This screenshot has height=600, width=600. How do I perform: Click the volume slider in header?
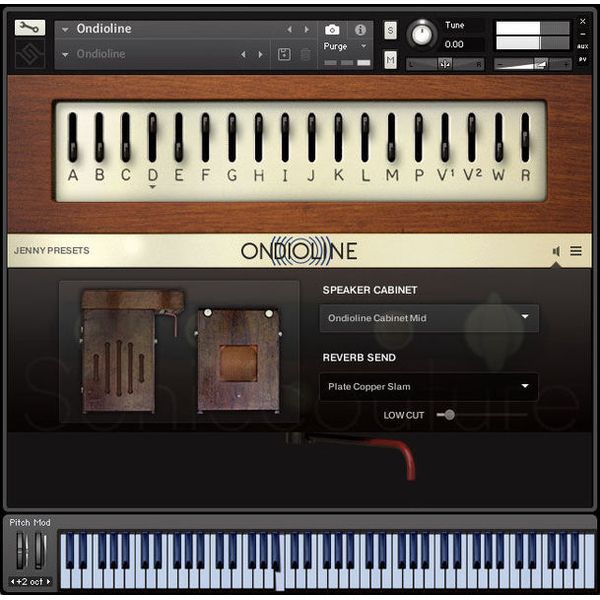coord(533,64)
